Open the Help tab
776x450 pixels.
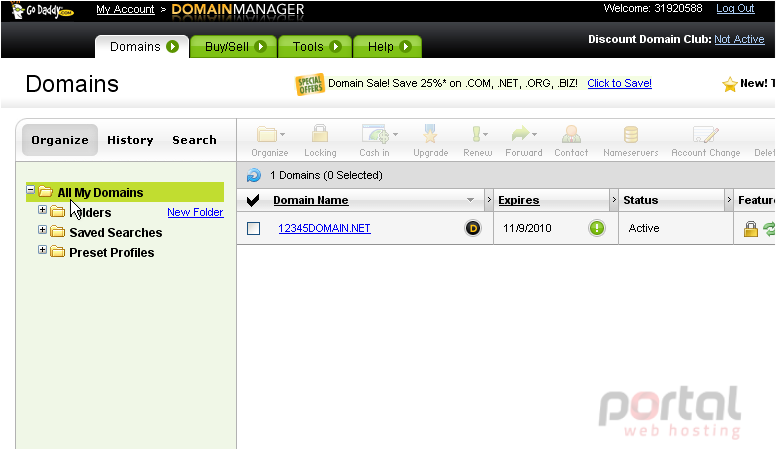(x=388, y=47)
